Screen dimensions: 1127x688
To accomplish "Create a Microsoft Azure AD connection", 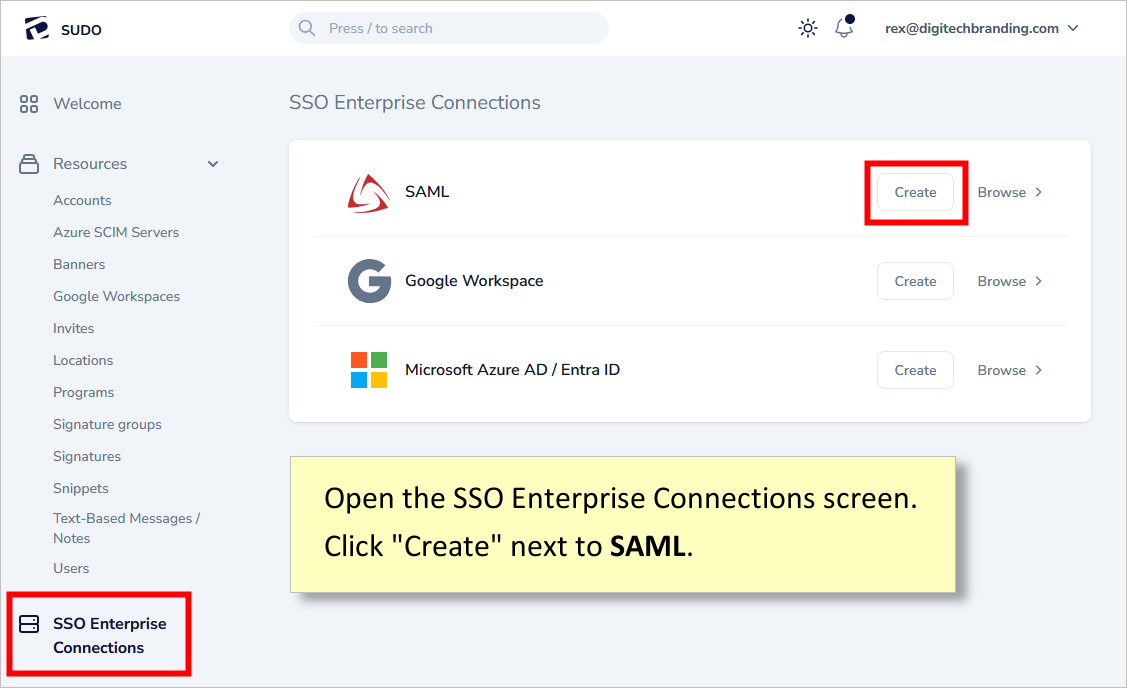I will (x=915, y=370).
